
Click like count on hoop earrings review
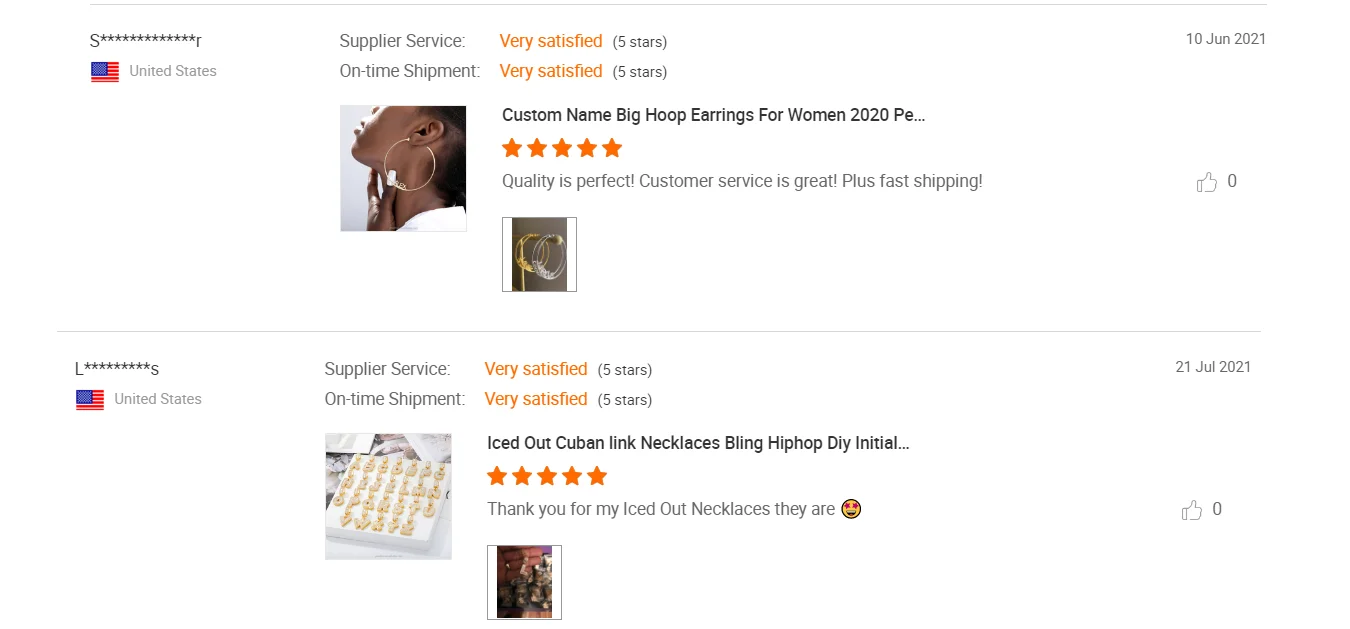(x=1232, y=182)
